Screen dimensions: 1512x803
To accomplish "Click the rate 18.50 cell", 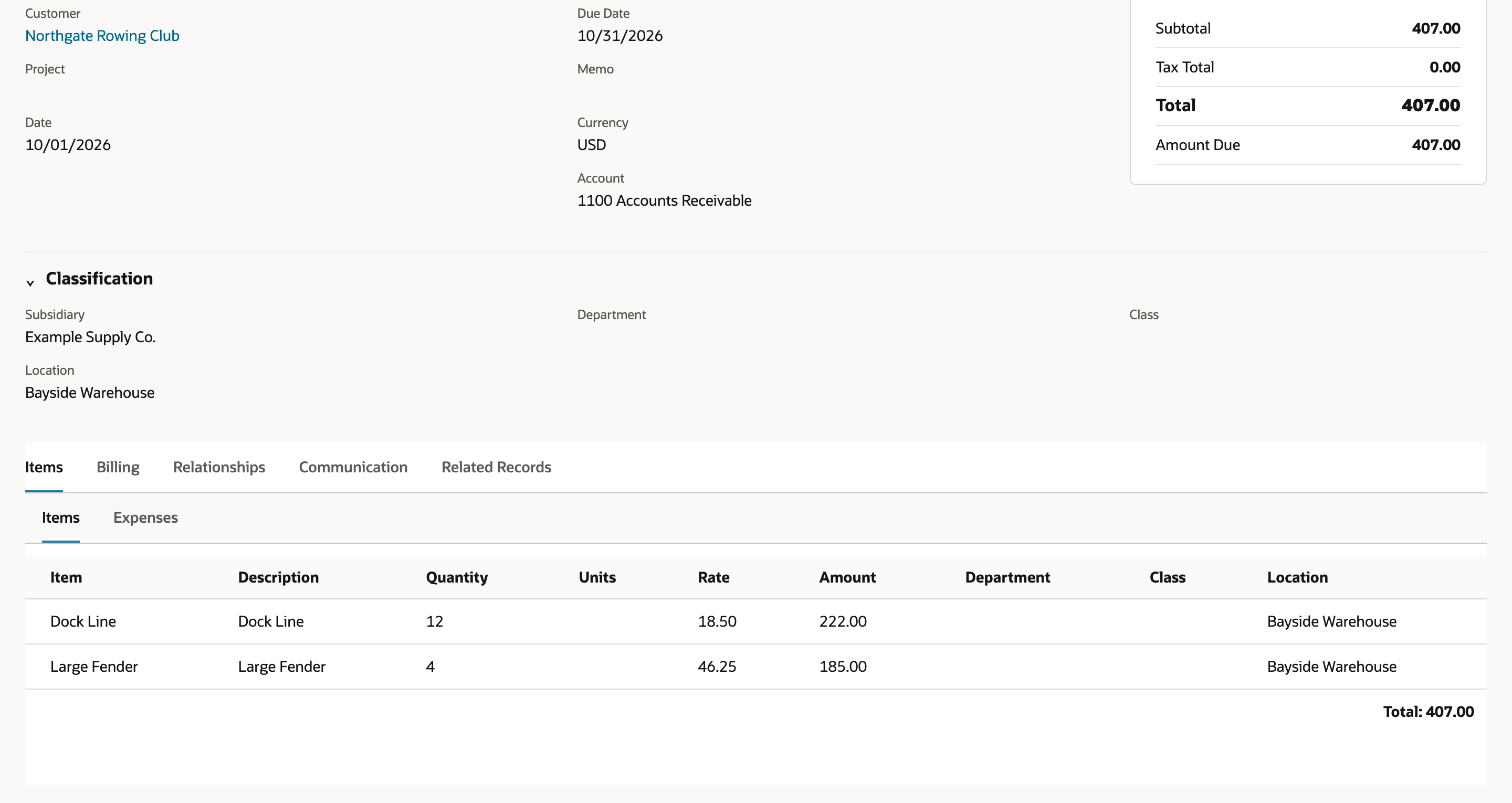I will tap(717, 621).
